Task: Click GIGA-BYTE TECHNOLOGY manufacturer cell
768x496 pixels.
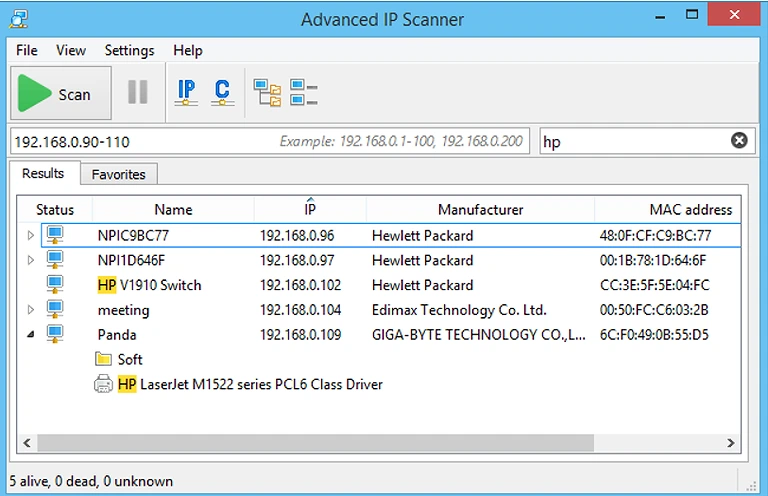Action: point(479,334)
